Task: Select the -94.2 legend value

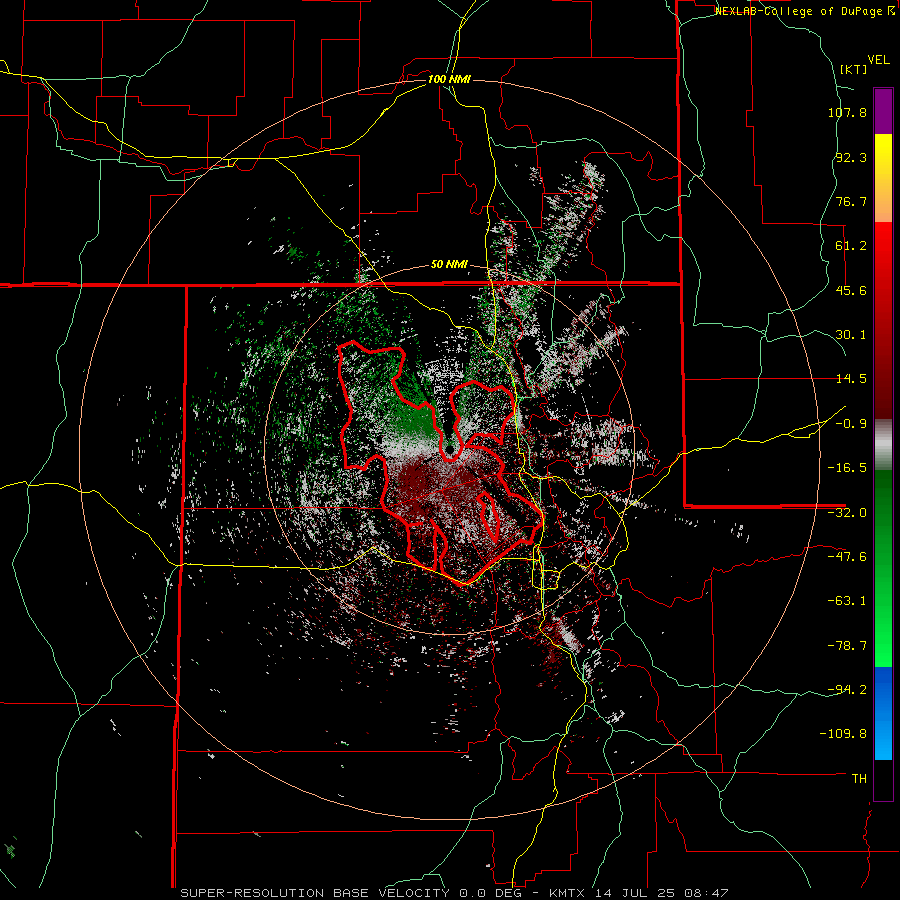Action: 847,689
